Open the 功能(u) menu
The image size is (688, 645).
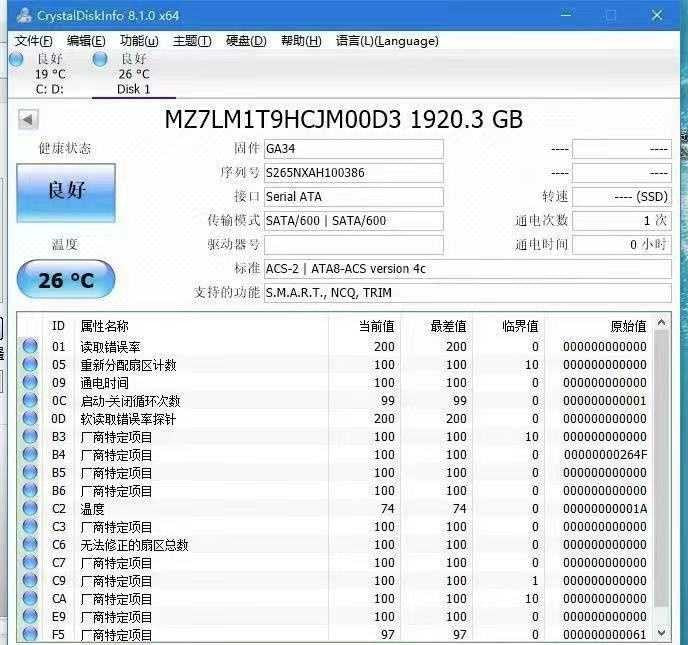coord(139,41)
